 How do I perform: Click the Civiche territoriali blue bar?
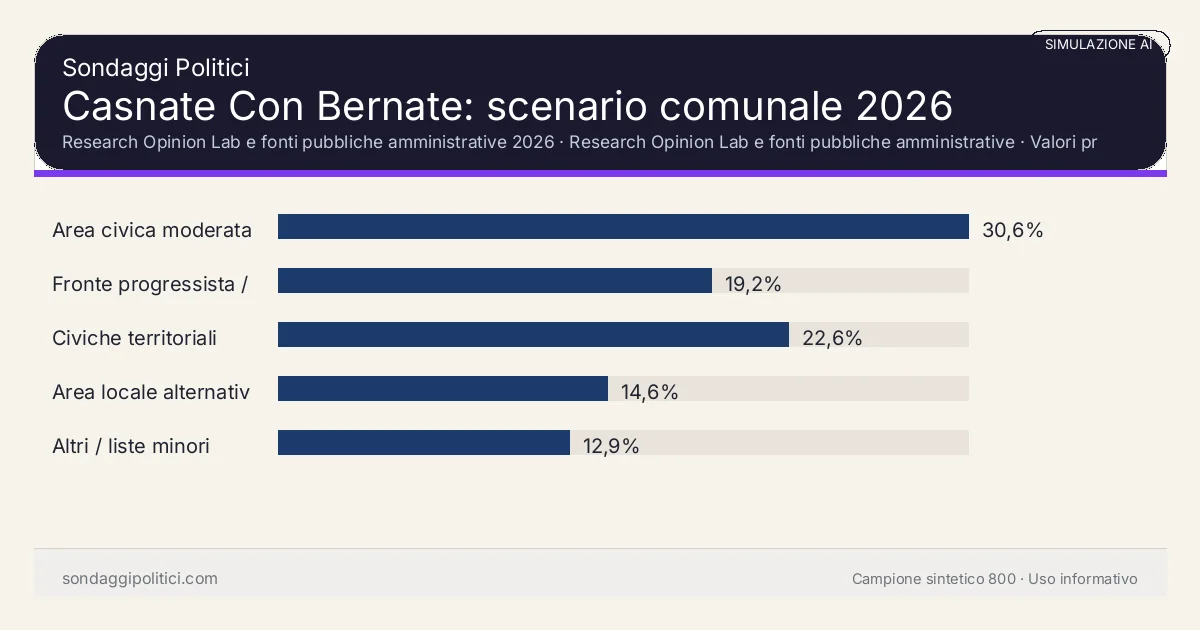pos(533,335)
